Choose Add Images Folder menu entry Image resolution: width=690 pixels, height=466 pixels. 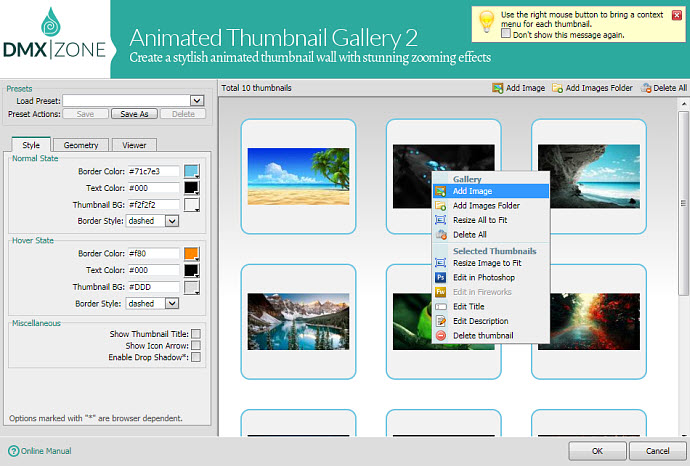(491, 205)
